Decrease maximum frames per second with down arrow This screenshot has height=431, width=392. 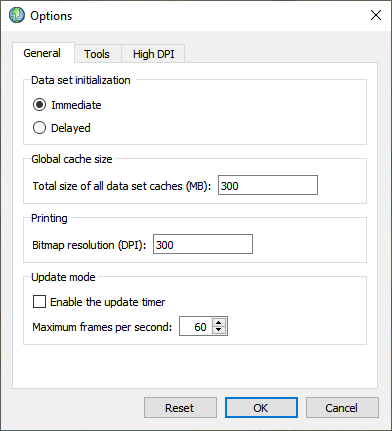(x=219, y=330)
